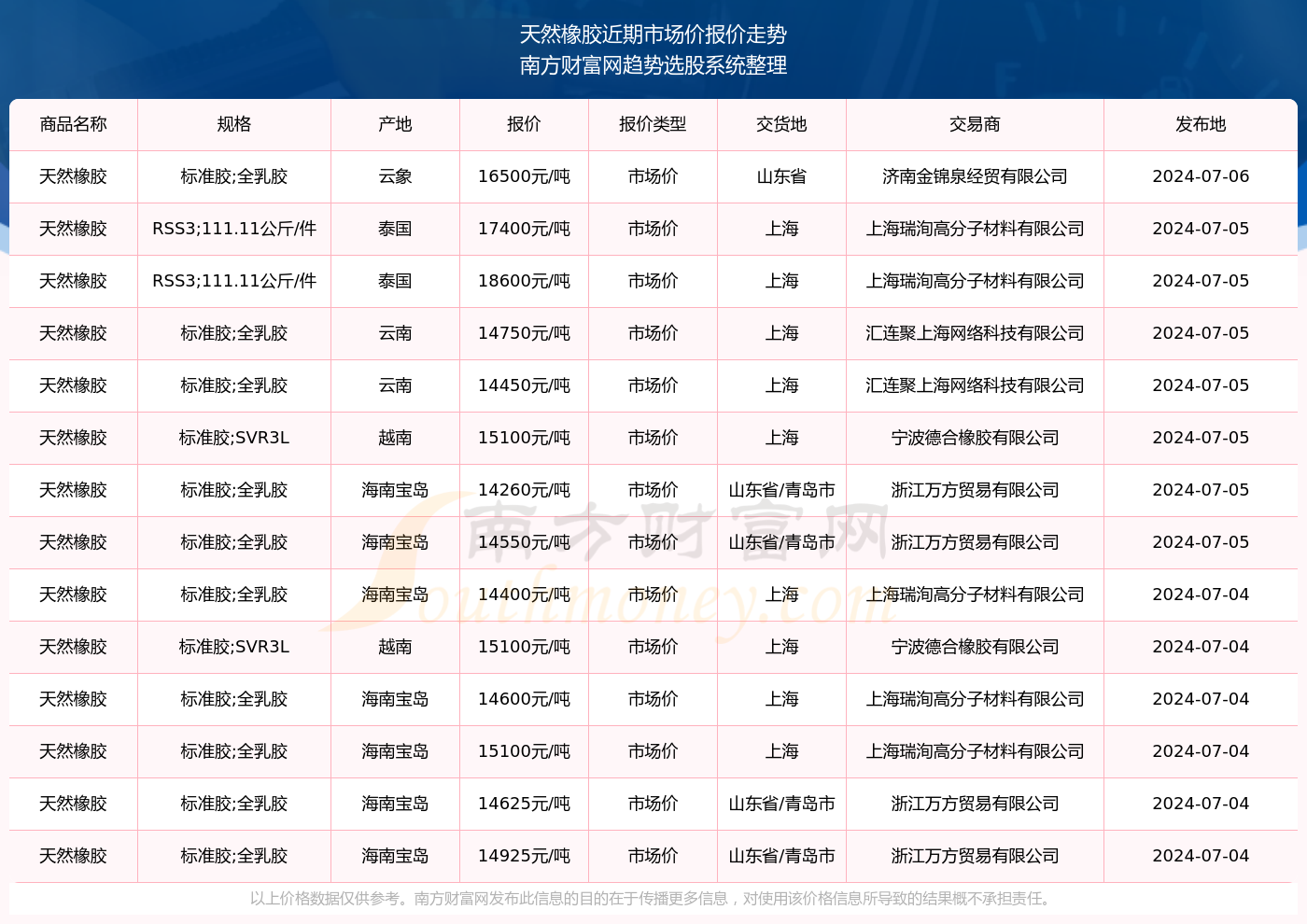Click 标准胶;全乳胶 in the 16500元/吨 row
The width and height of the screenshot is (1307, 924).
[234, 176]
